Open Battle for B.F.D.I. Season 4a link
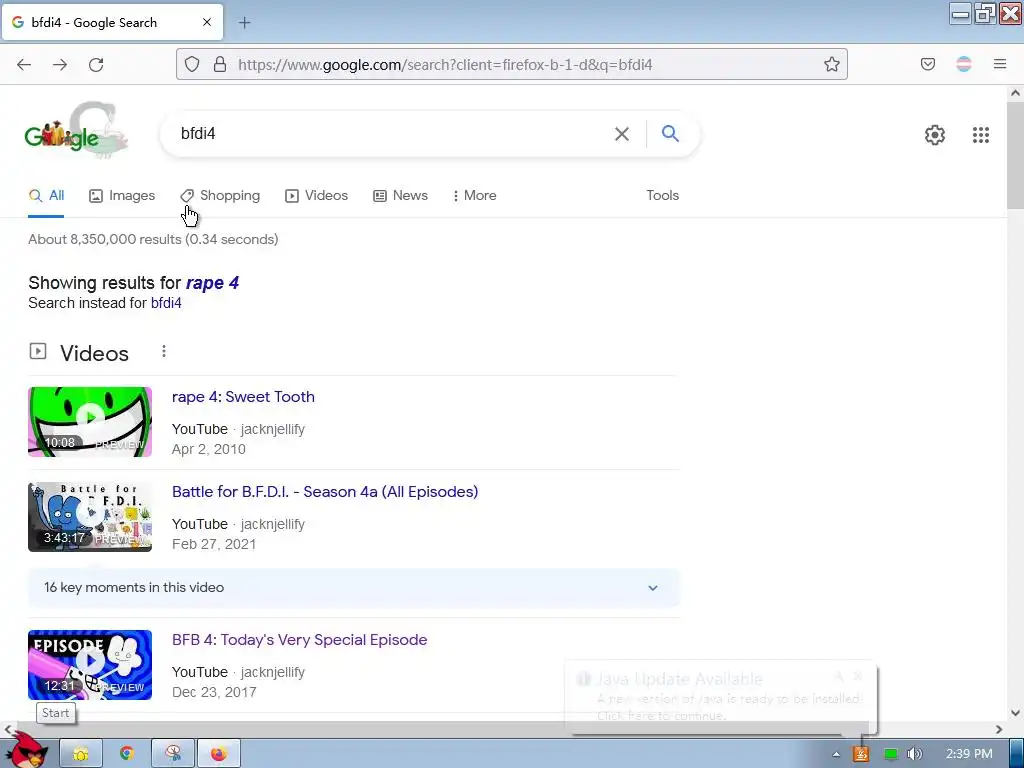1024x768 pixels. pos(325,492)
